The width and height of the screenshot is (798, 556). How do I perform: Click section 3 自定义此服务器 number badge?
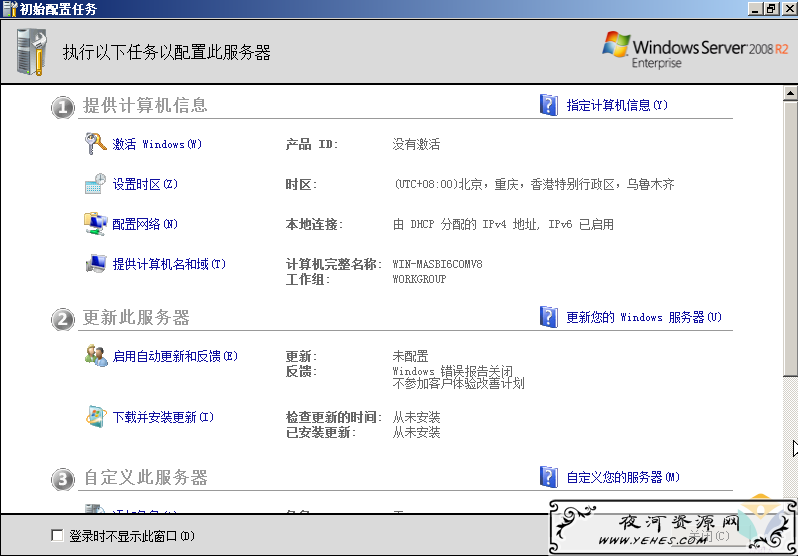[x=63, y=479]
